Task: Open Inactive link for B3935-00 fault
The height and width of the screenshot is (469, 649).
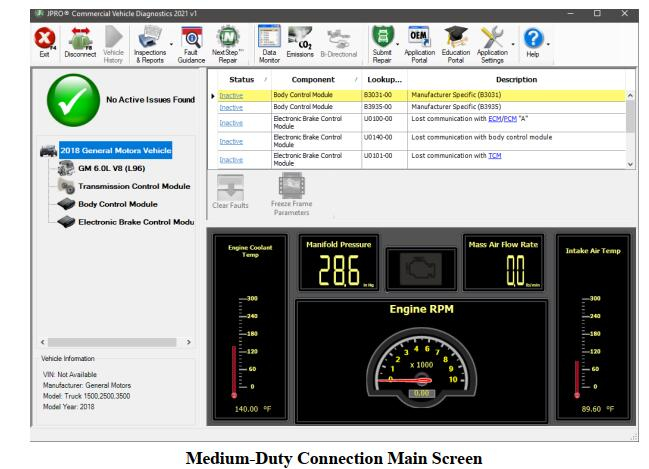Action: [231, 108]
